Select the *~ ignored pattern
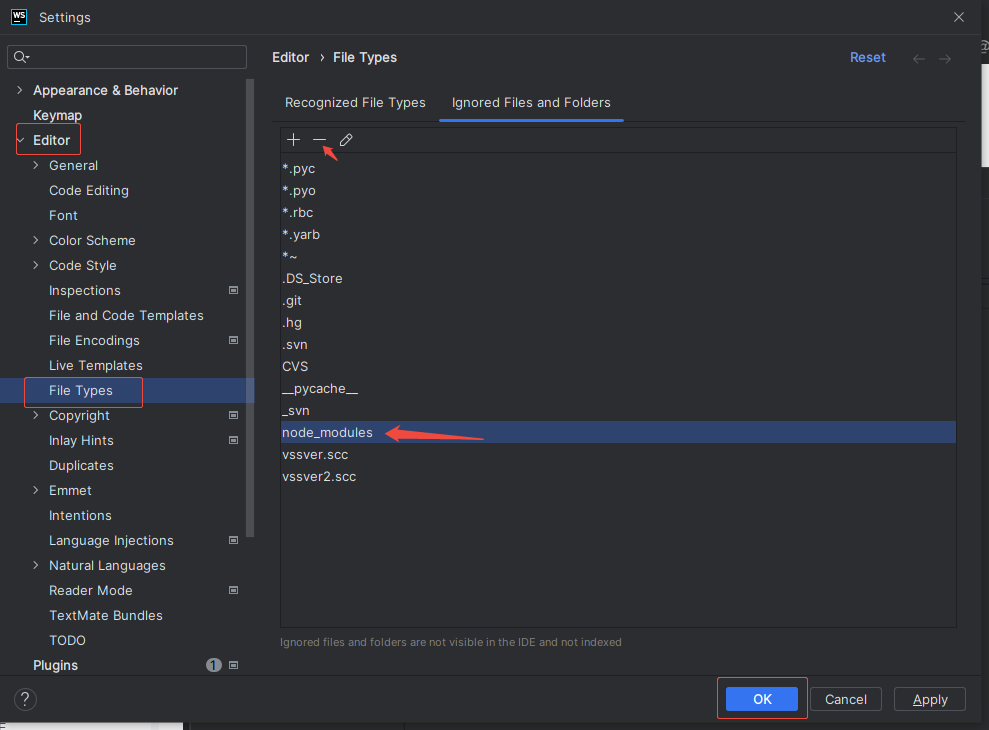Image resolution: width=989 pixels, height=730 pixels. 618,256
